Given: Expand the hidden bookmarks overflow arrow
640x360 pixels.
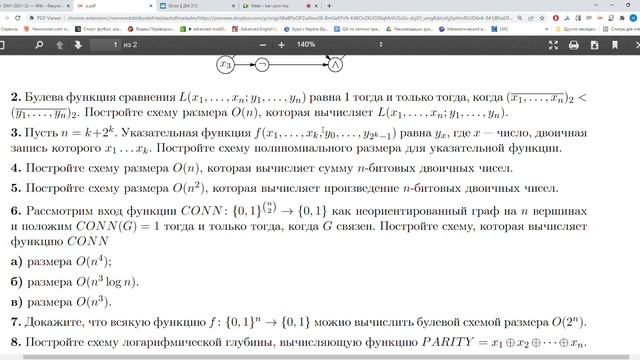Looking at the screenshot, I should tap(547, 29).
